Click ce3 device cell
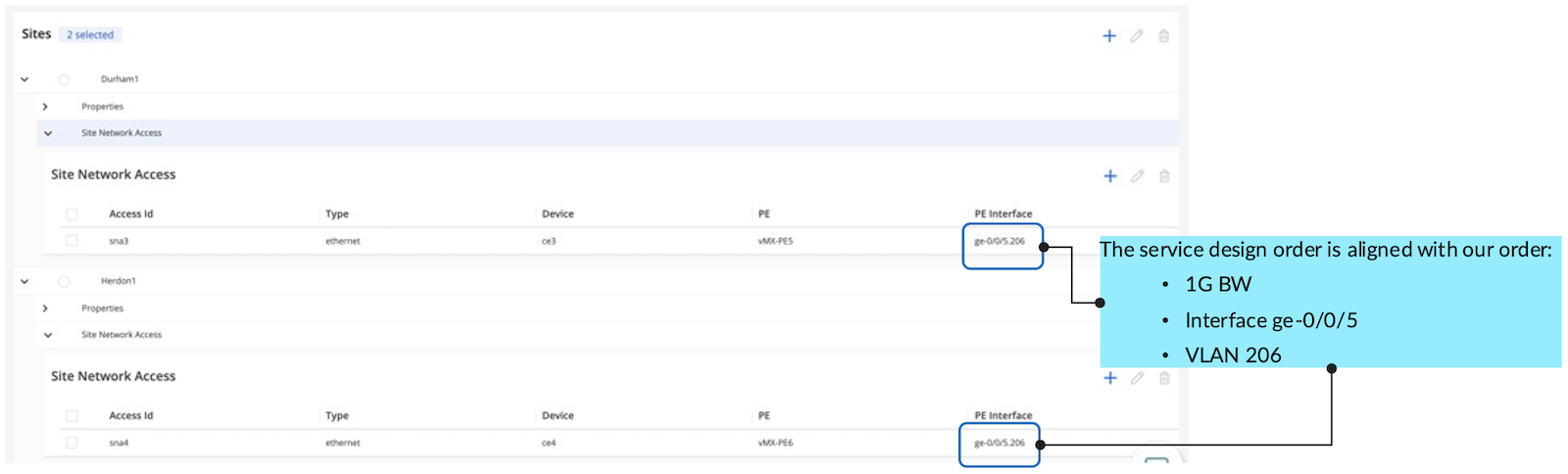The width and height of the screenshot is (1568, 474). pyautogui.click(x=549, y=241)
